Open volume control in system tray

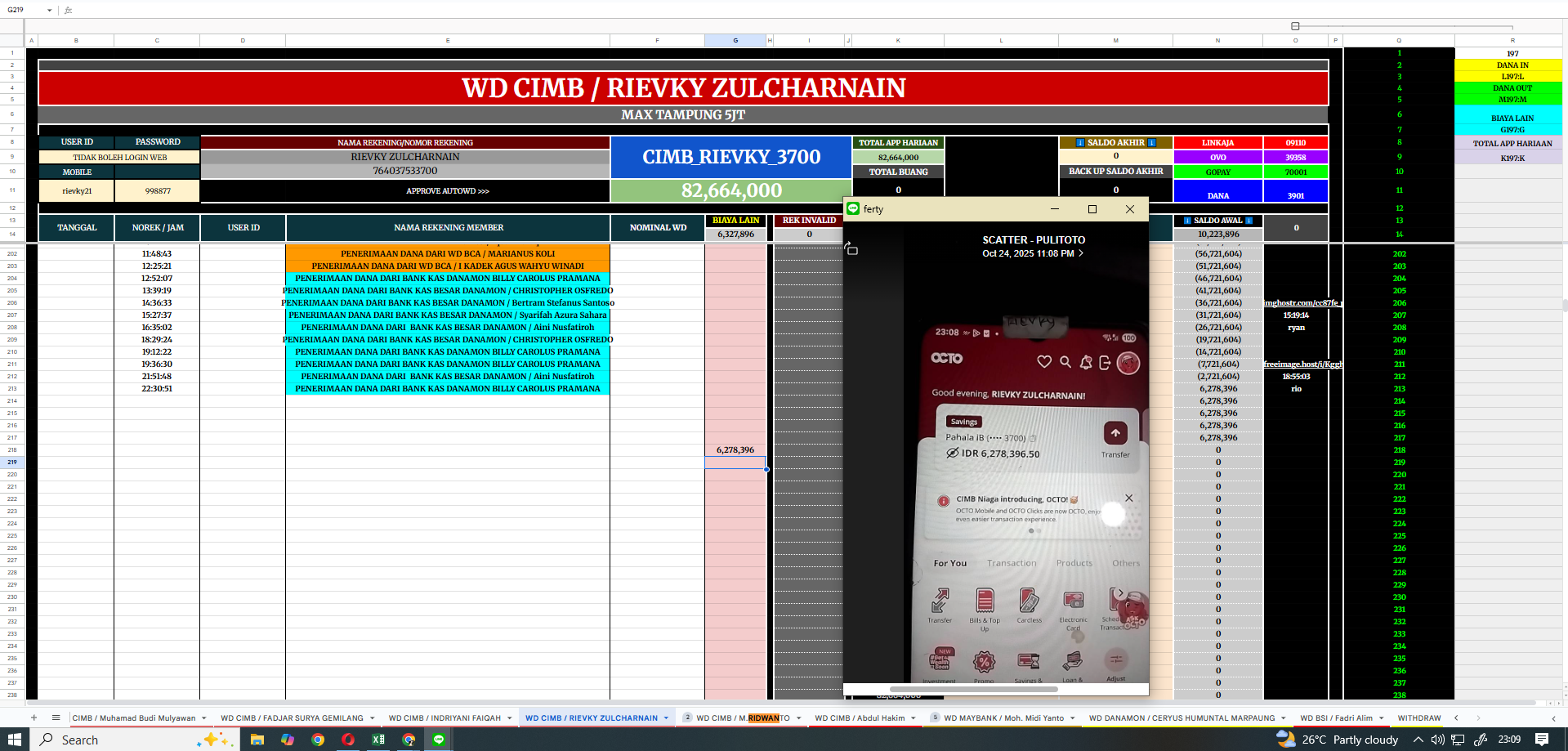[x=1438, y=739]
